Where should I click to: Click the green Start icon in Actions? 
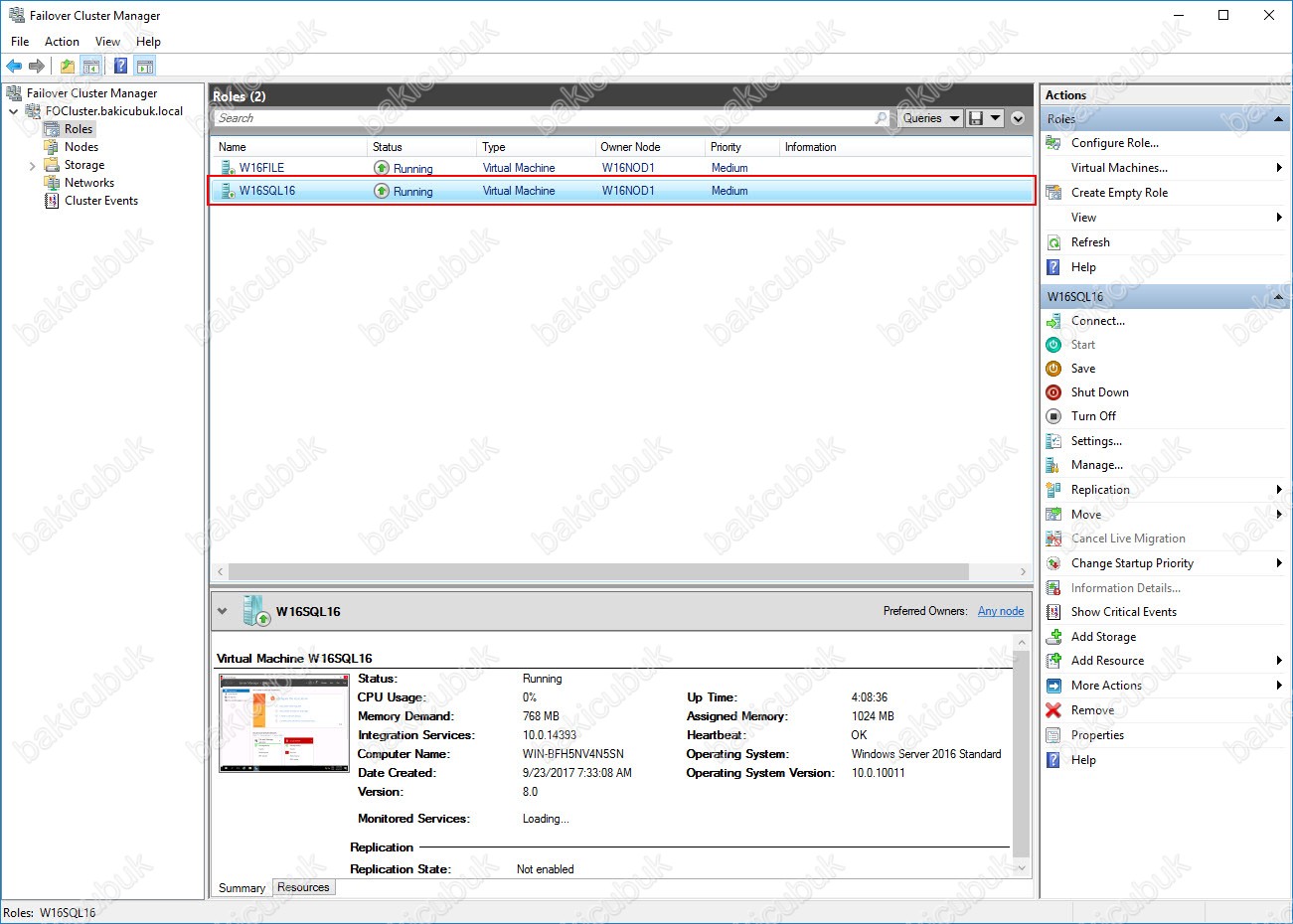[1053, 345]
